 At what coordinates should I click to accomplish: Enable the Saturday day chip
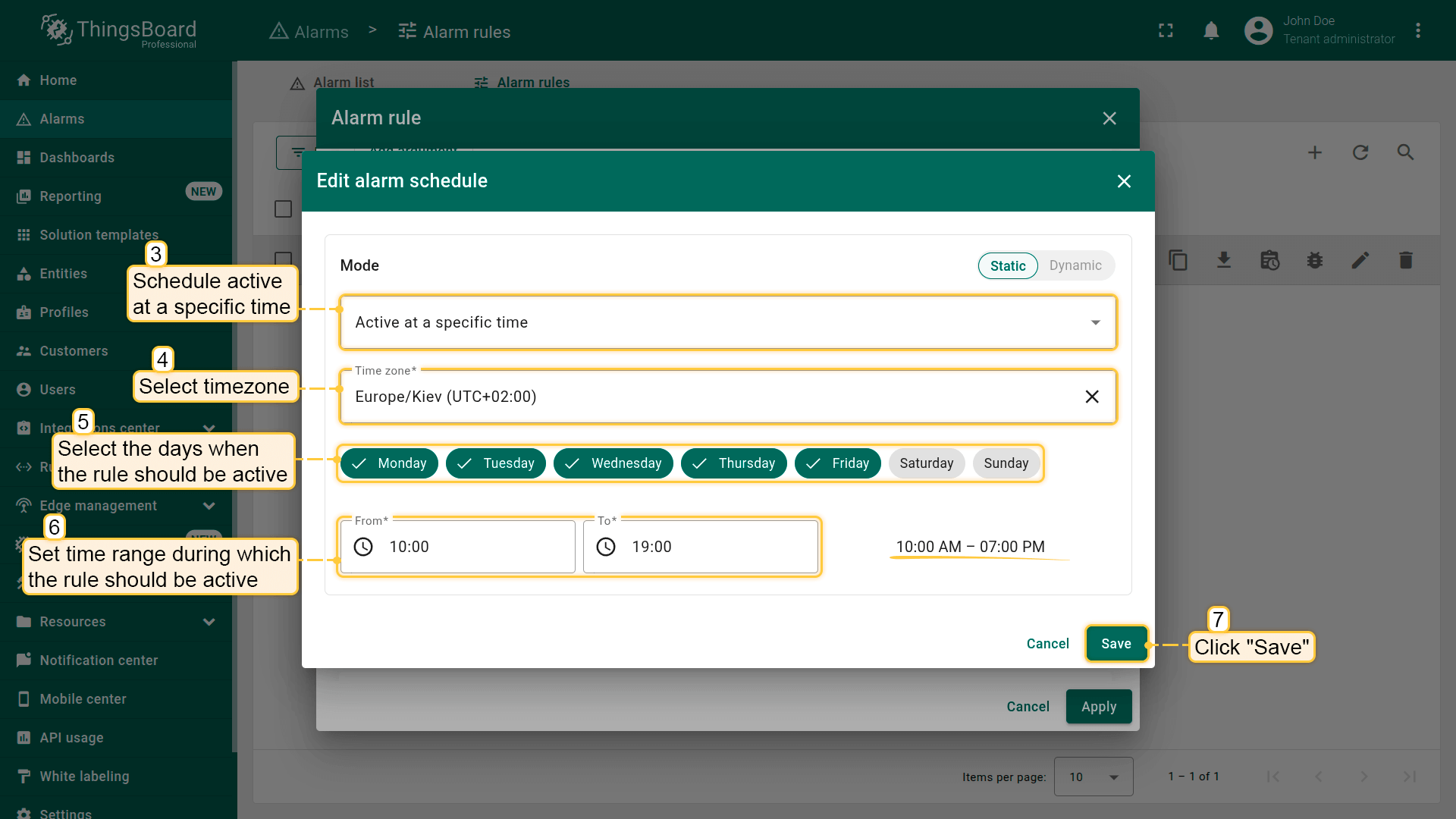tap(926, 463)
